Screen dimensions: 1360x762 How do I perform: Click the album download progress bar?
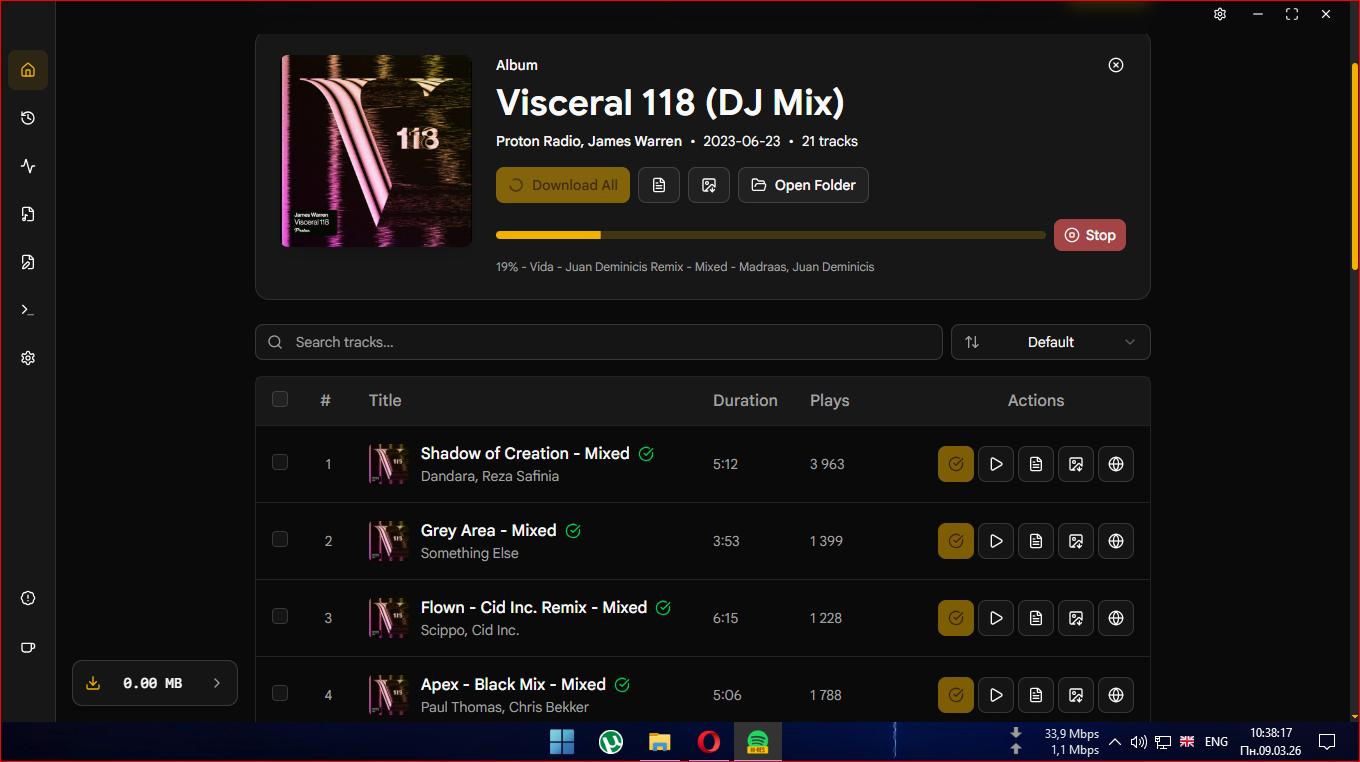point(770,235)
